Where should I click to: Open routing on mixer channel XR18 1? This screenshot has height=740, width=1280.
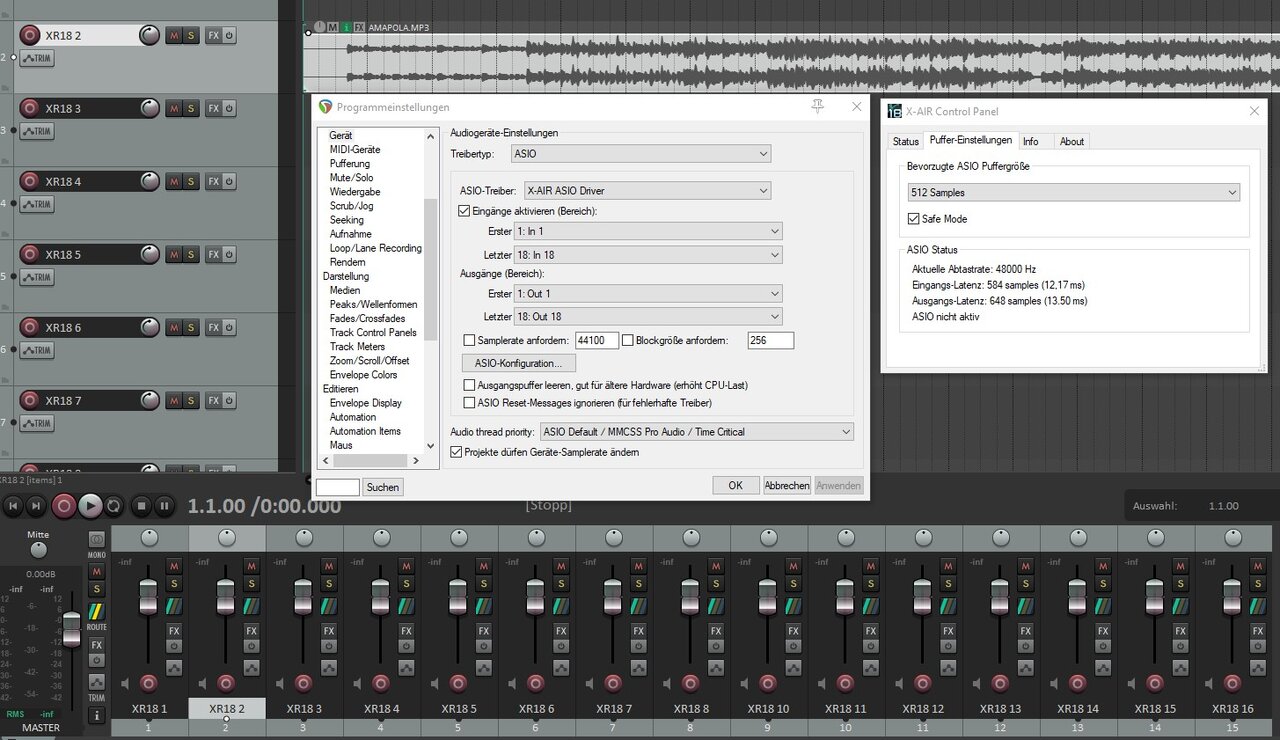point(174,605)
